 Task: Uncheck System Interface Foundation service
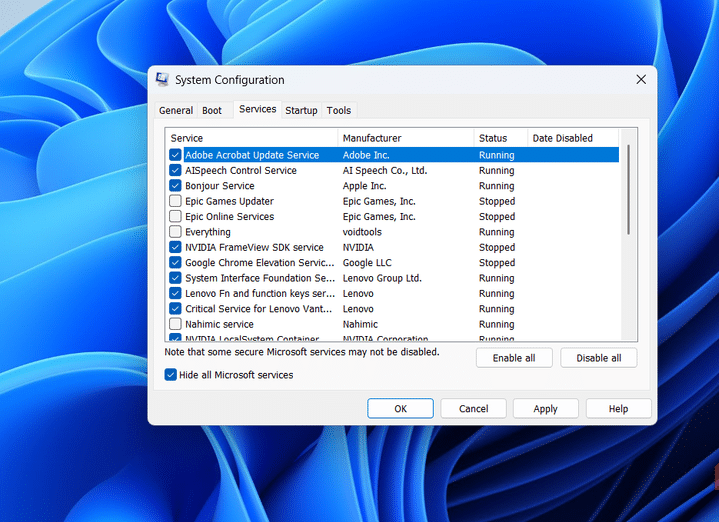point(175,278)
